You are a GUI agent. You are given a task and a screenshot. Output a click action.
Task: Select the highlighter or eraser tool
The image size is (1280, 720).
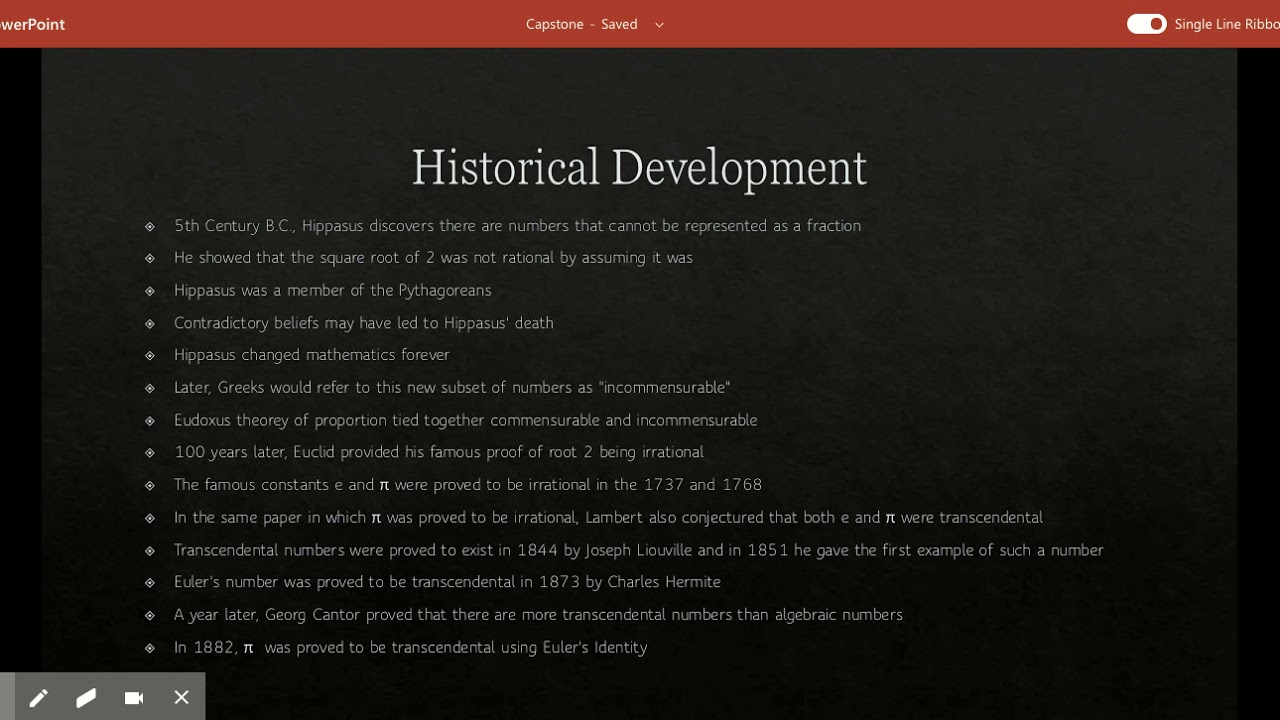point(86,698)
